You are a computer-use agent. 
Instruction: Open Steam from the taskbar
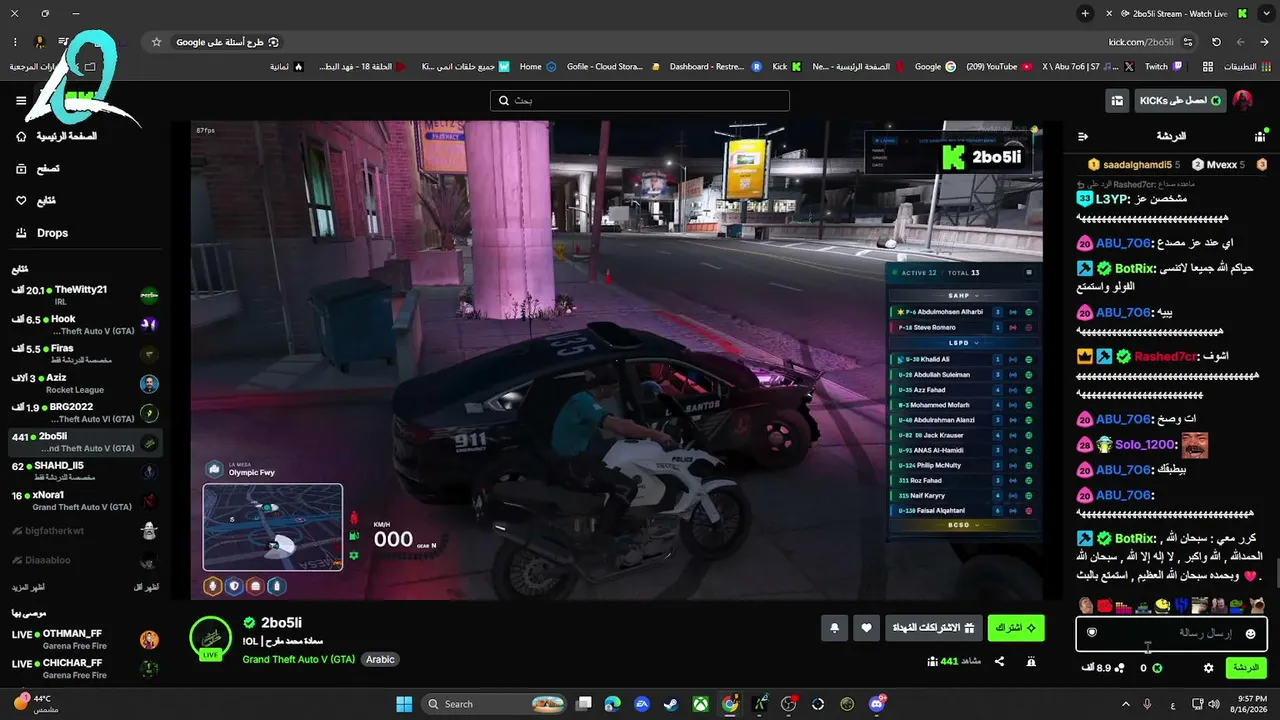click(672, 704)
